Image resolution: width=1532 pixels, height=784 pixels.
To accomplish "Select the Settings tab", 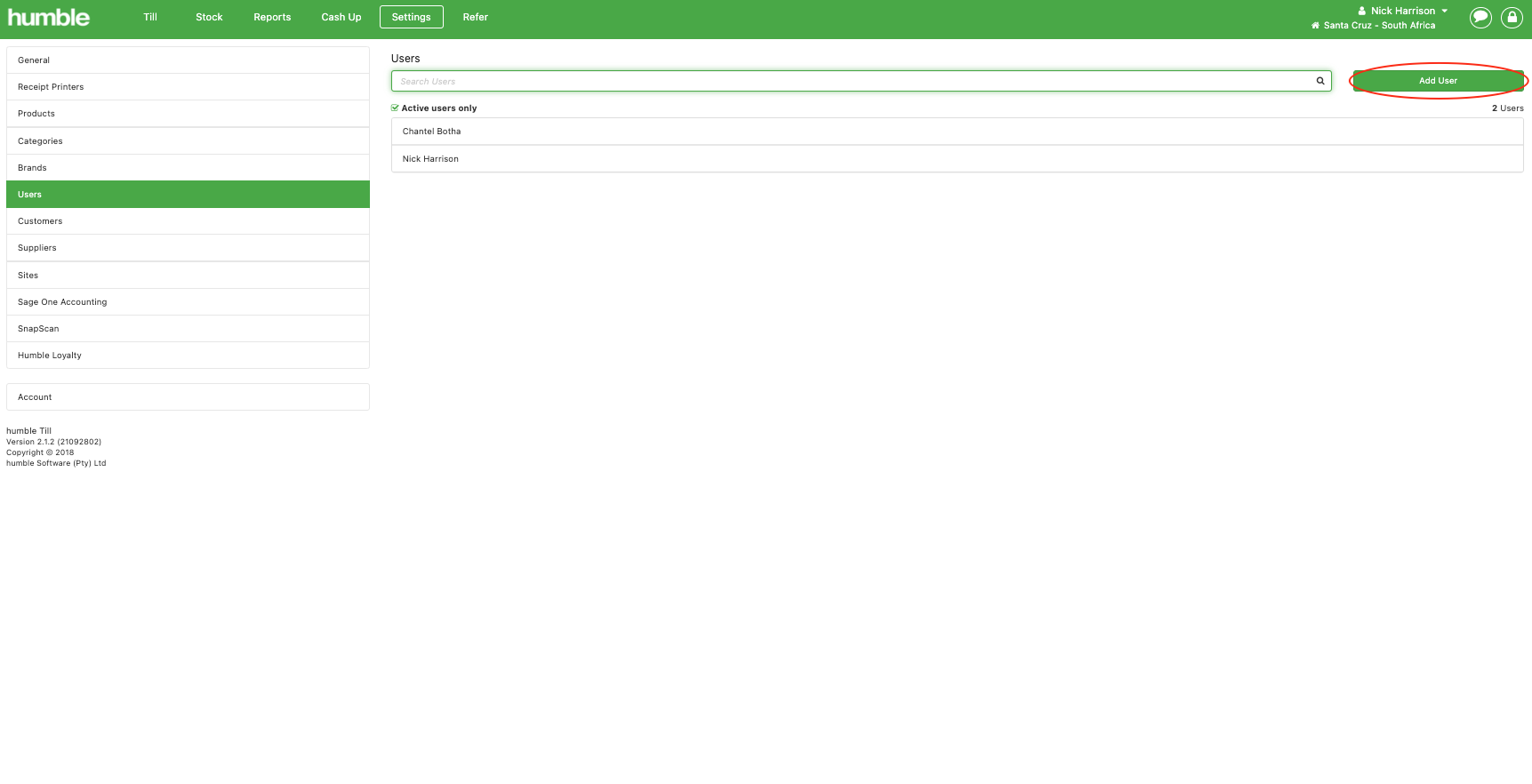I will click(411, 17).
